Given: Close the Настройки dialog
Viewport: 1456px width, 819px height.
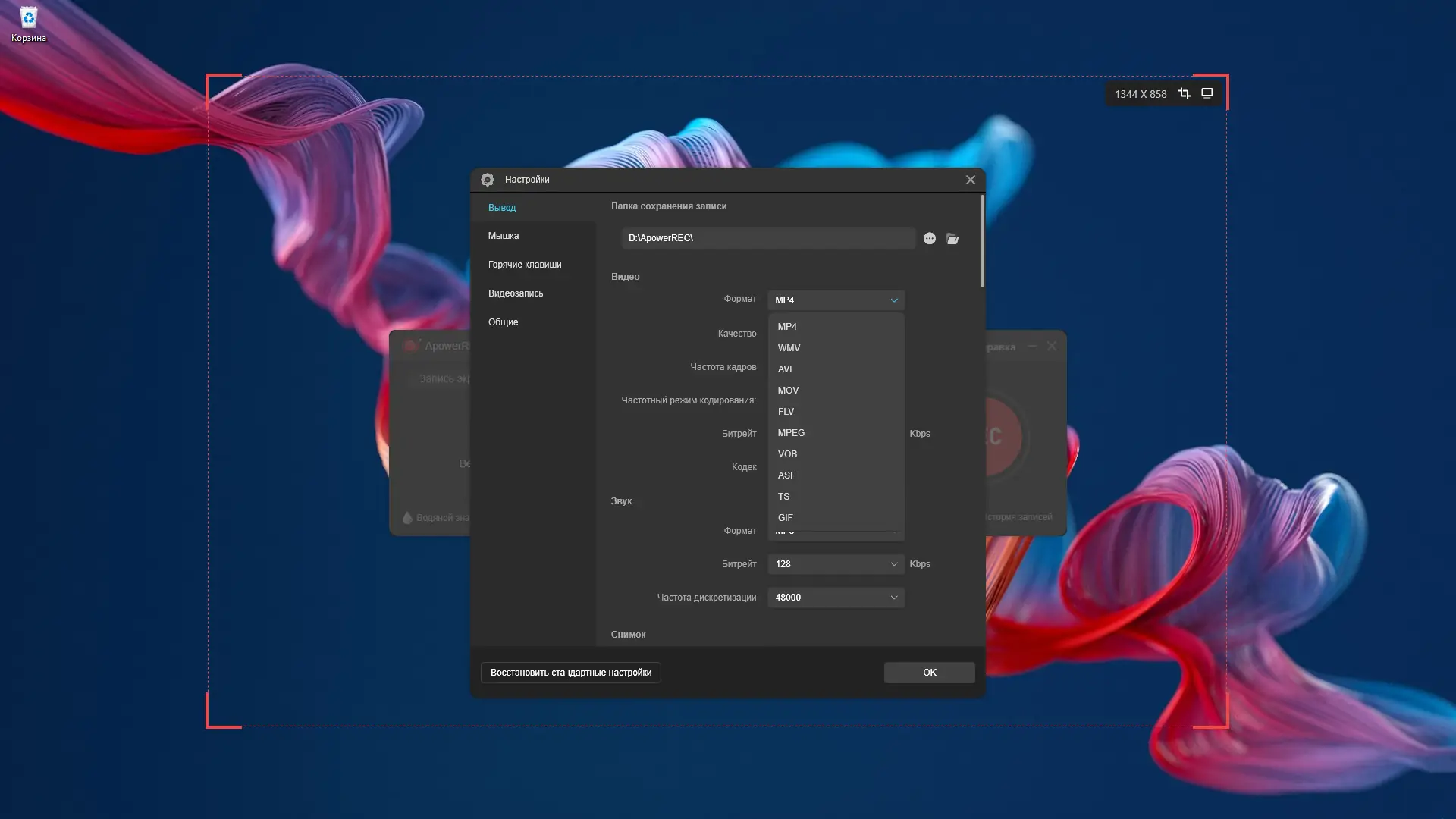Looking at the screenshot, I should [970, 180].
